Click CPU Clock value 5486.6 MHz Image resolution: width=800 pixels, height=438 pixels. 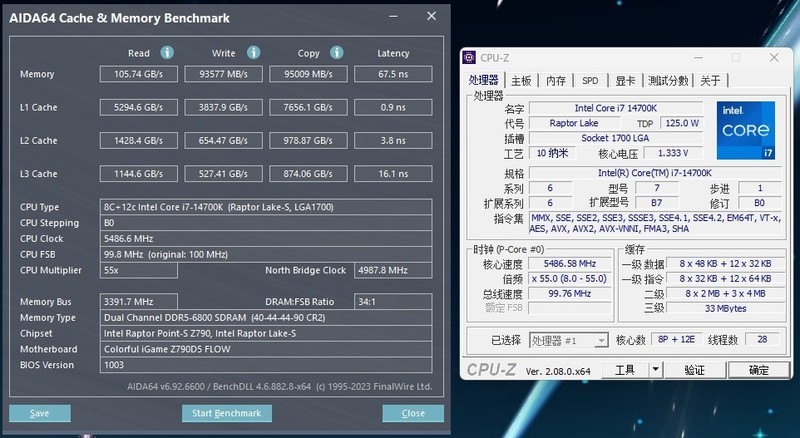click(x=266, y=238)
